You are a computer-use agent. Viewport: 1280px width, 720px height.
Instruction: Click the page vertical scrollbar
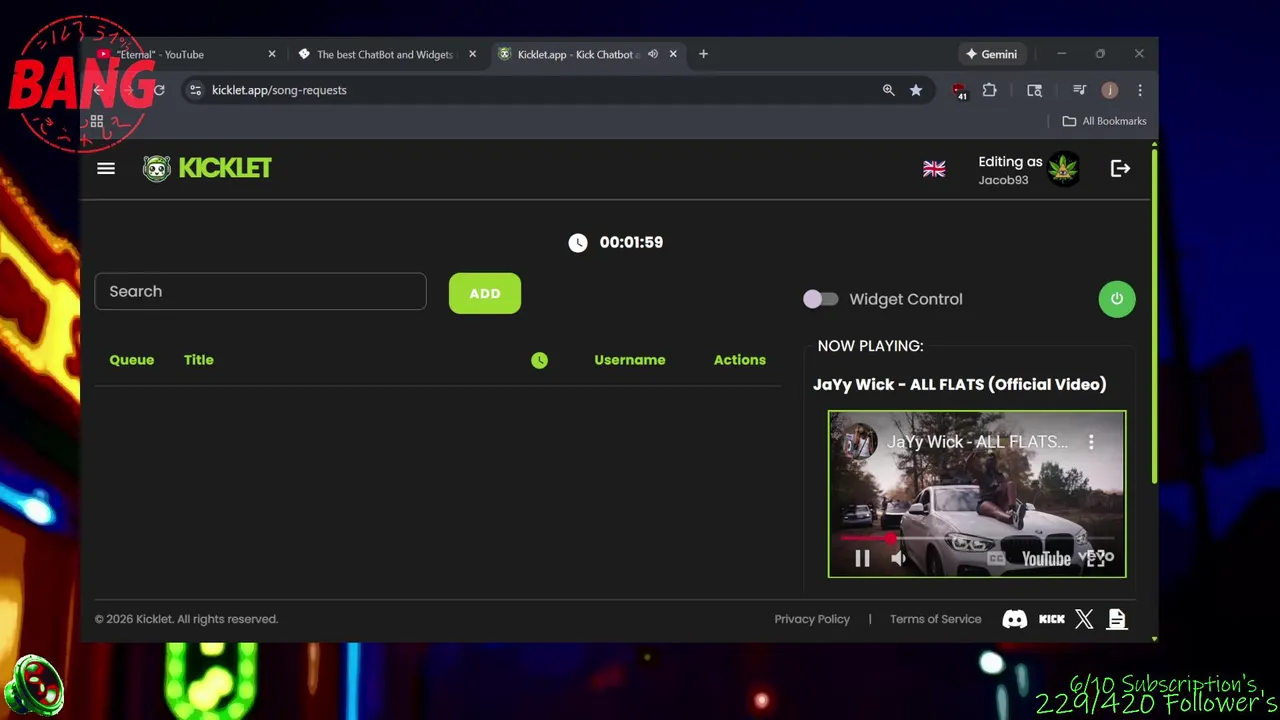click(x=1155, y=315)
